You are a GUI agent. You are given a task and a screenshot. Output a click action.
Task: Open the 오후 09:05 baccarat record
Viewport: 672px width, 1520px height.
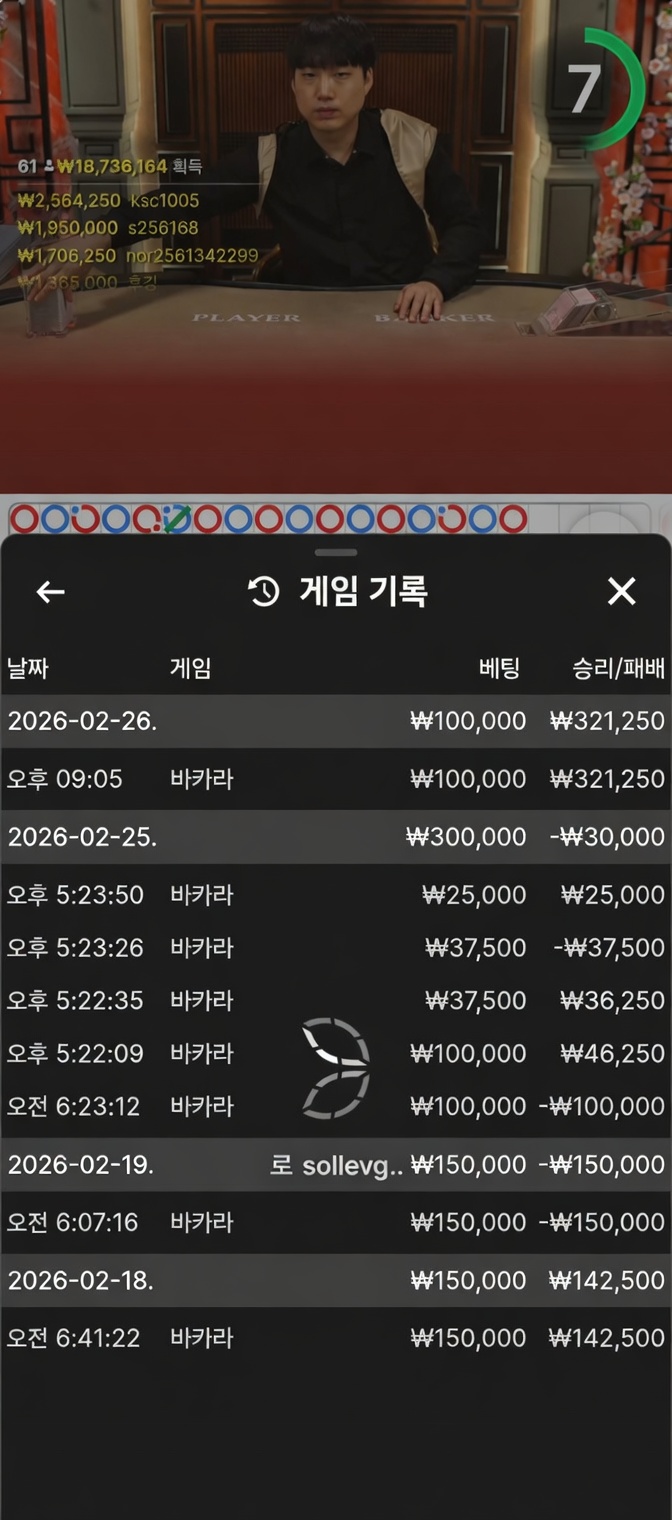pyautogui.click(x=336, y=779)
